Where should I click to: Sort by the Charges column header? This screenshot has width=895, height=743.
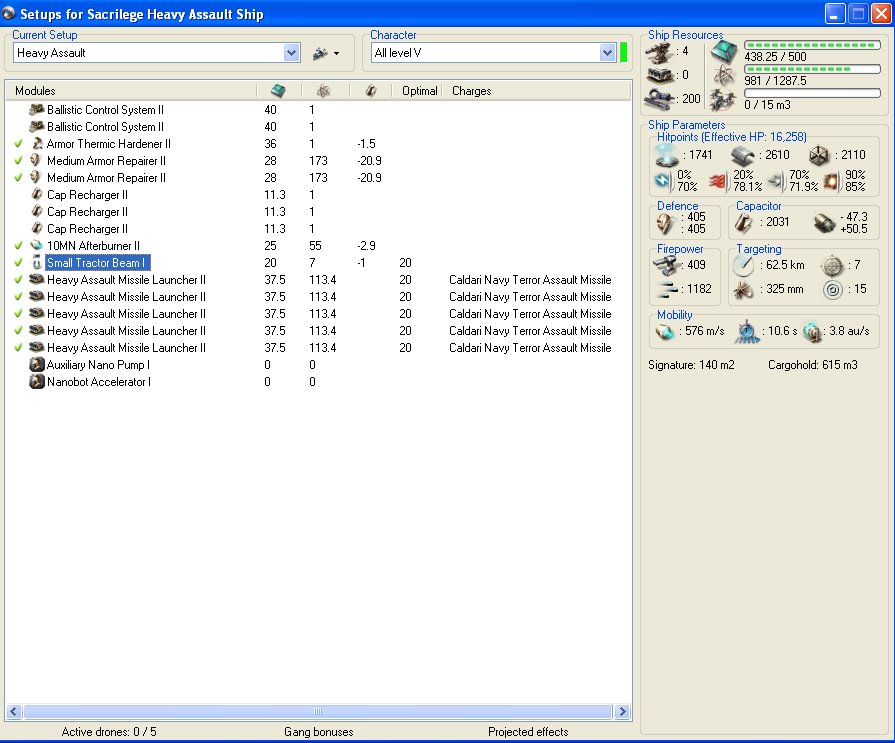pos(537,91)
